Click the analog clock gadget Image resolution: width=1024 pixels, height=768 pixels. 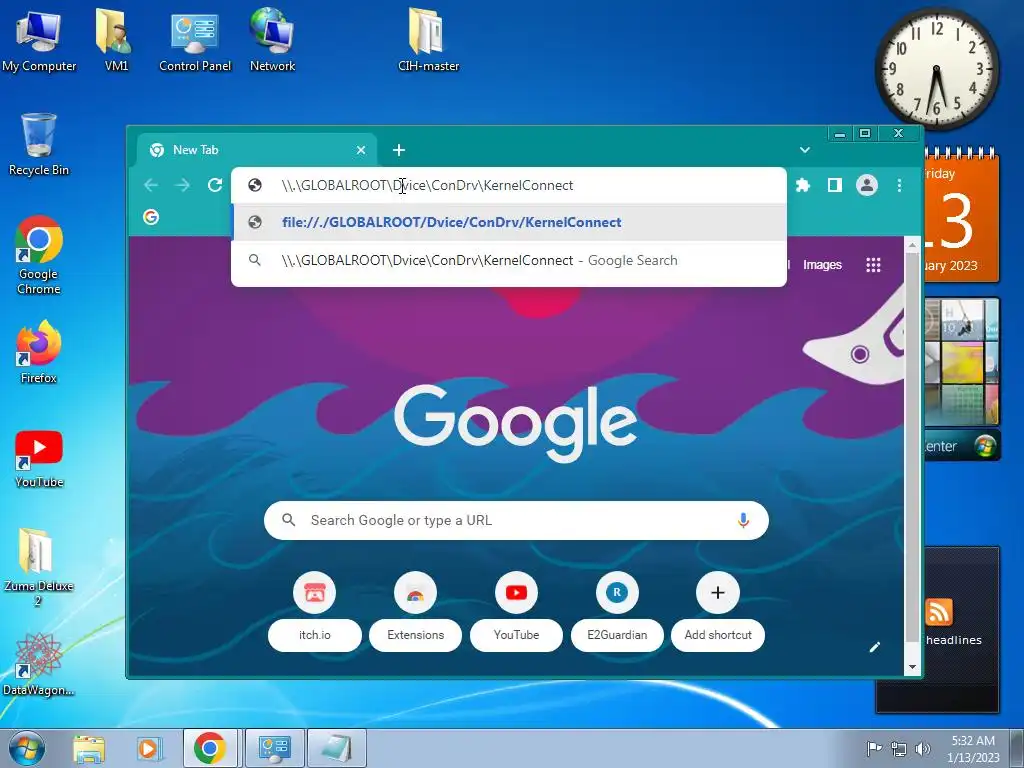[x=936, y=69]
